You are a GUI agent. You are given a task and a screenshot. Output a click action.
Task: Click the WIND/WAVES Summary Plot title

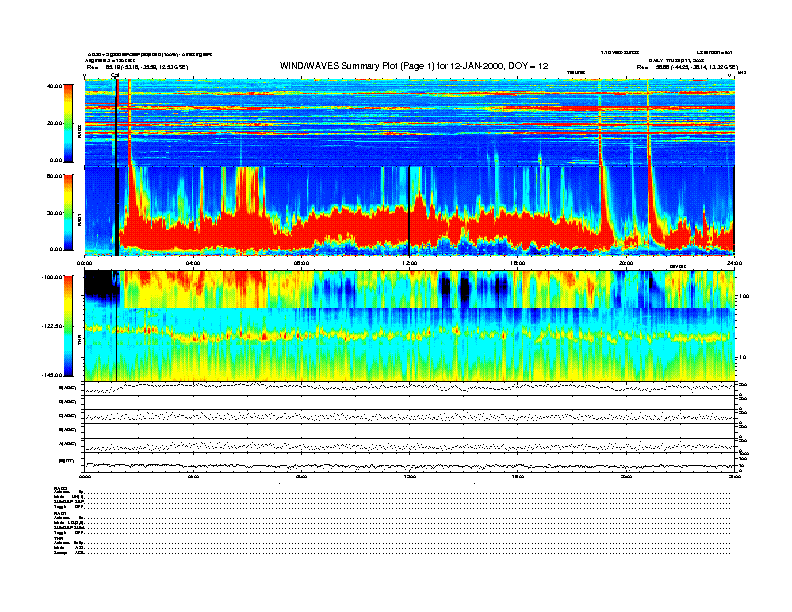pos(414,66)
